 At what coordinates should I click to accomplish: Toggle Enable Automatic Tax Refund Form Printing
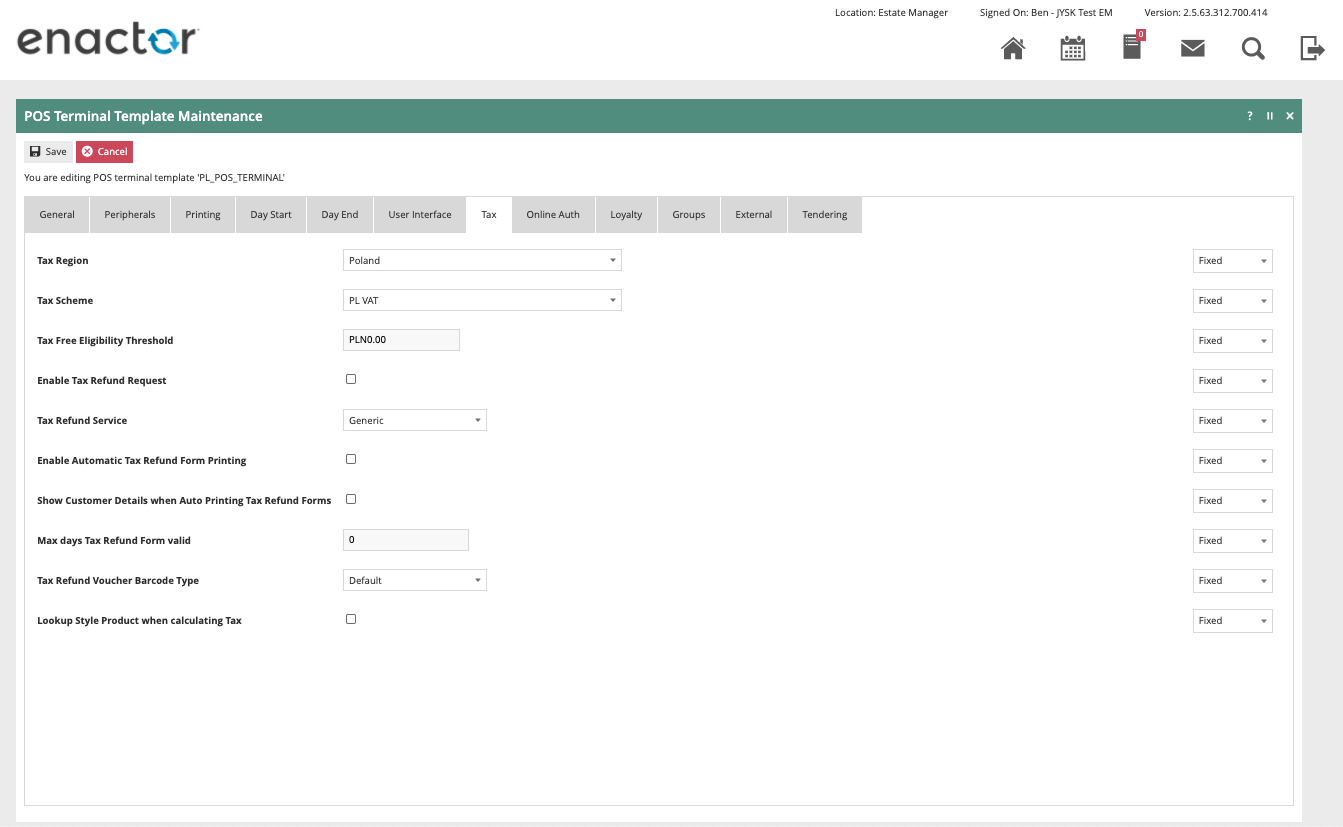[x=351, y=459]
